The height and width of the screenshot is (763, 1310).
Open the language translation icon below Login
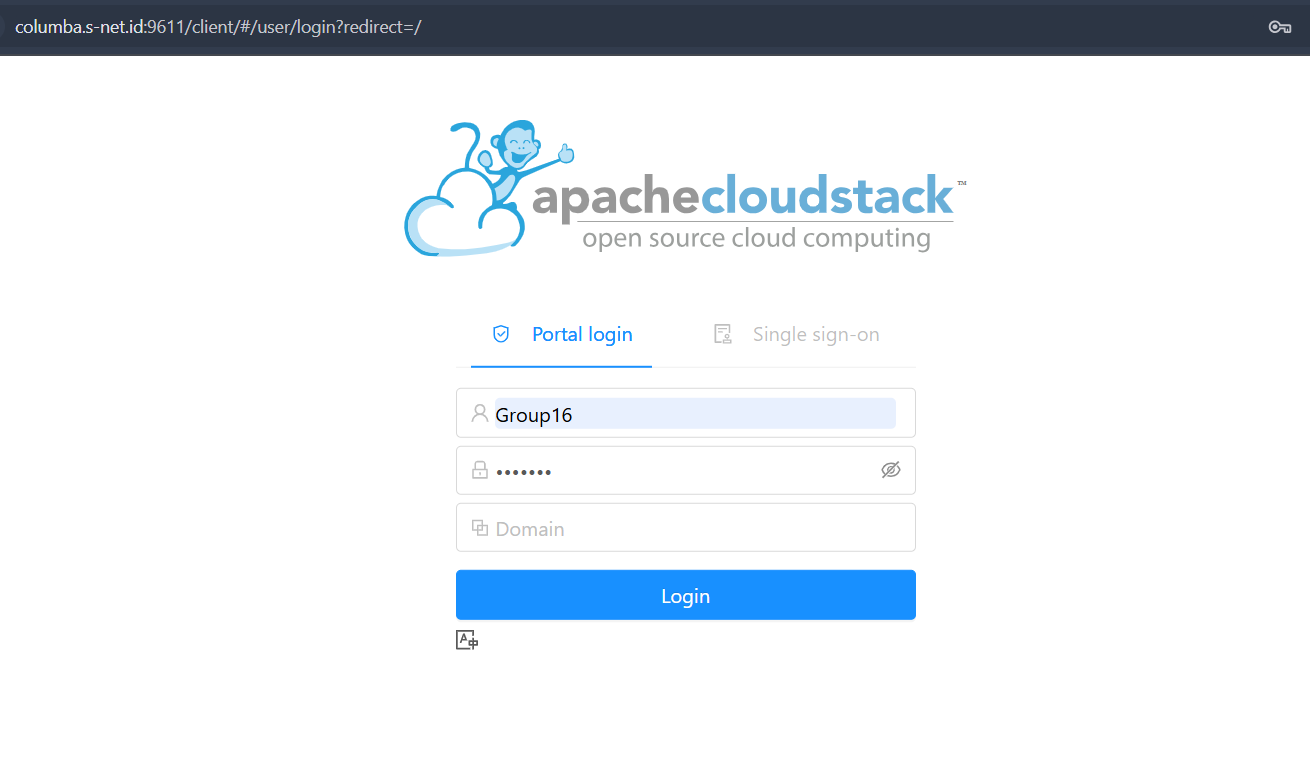(x=467, y=640)
